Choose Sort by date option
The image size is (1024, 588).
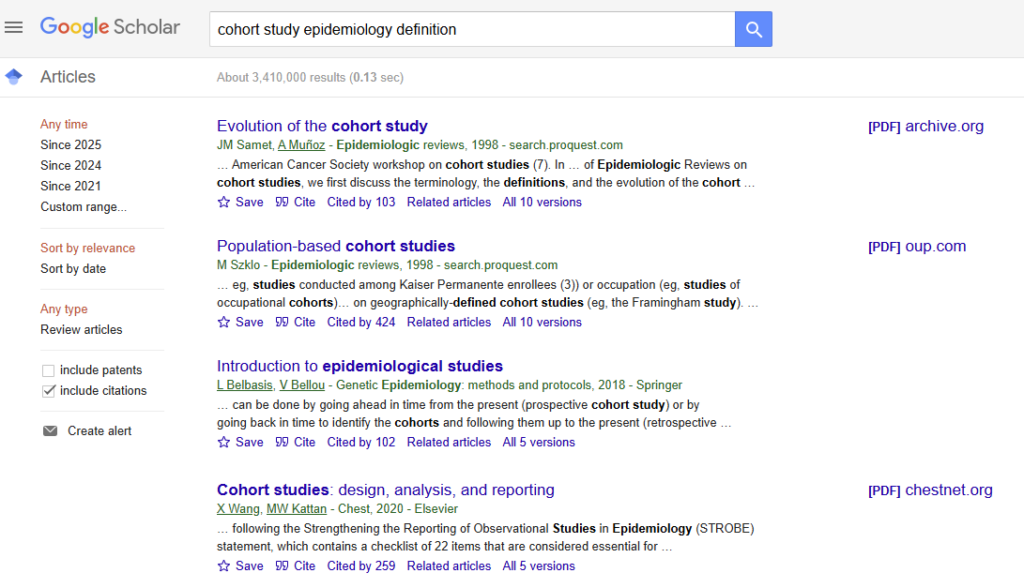[x=73, y=269]
